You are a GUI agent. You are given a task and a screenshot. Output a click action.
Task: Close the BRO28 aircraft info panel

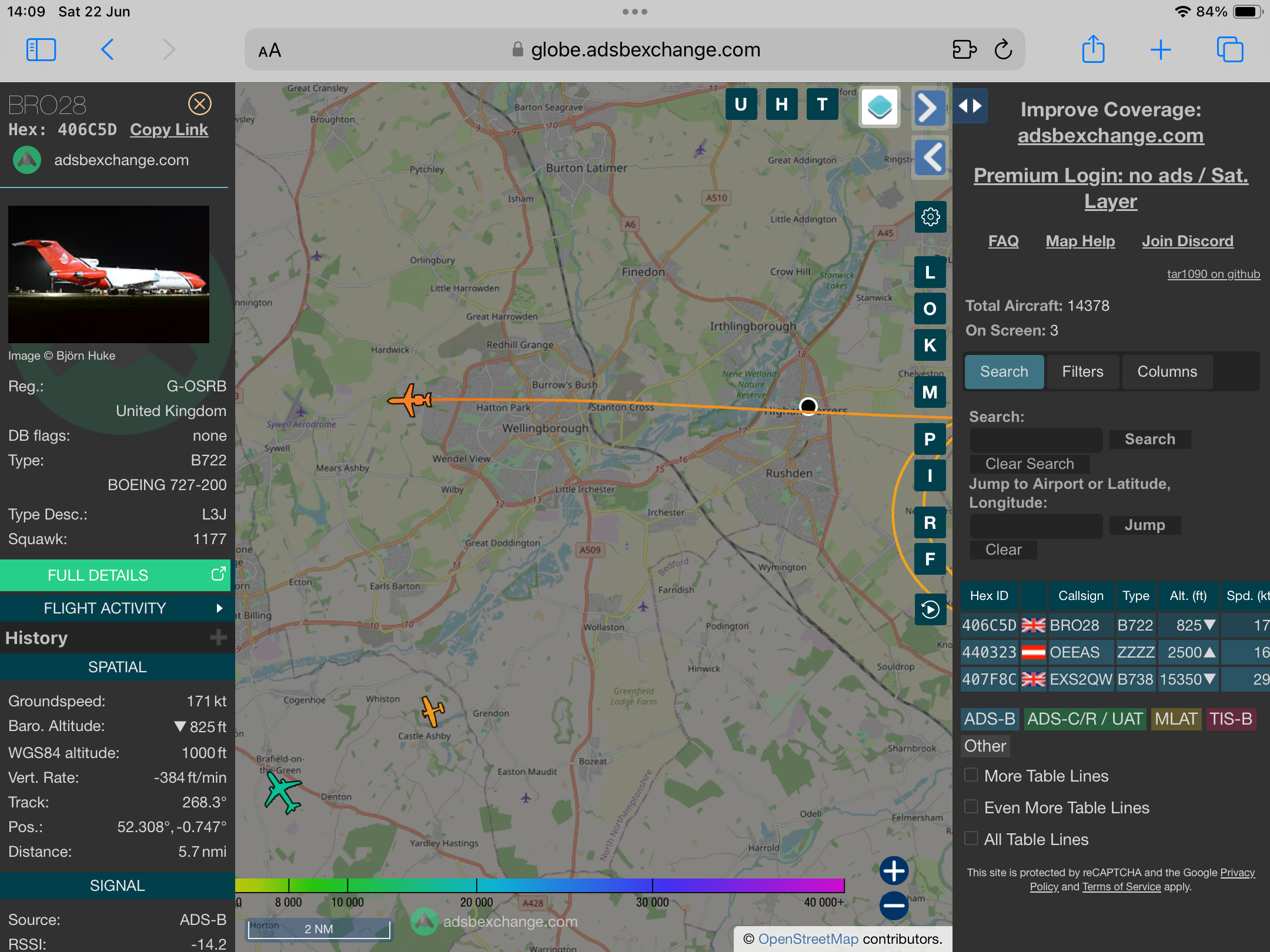tap(200, 104)
